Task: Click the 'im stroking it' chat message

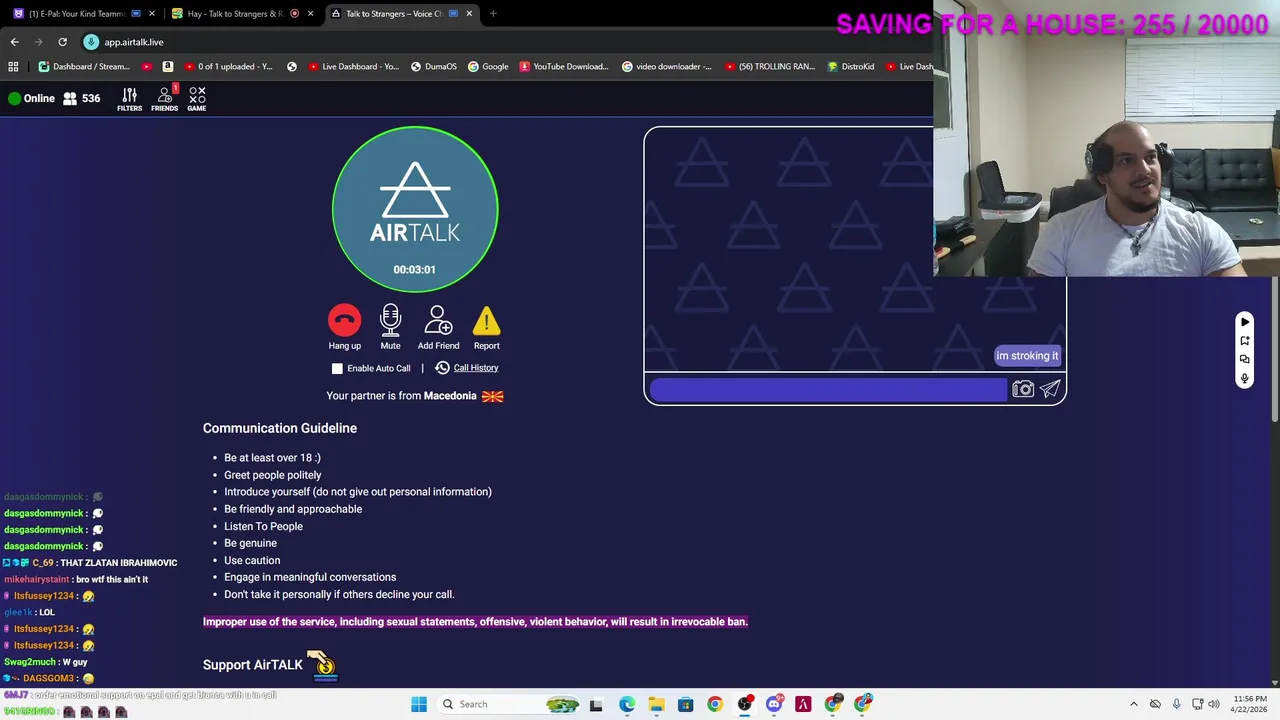Action: pos(1027,356)
